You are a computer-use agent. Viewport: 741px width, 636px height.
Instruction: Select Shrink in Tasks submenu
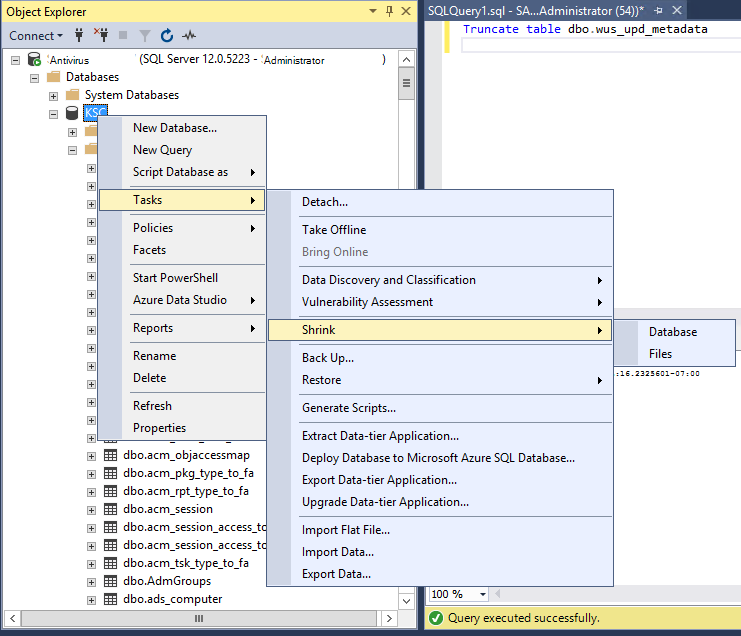point(440,330)
